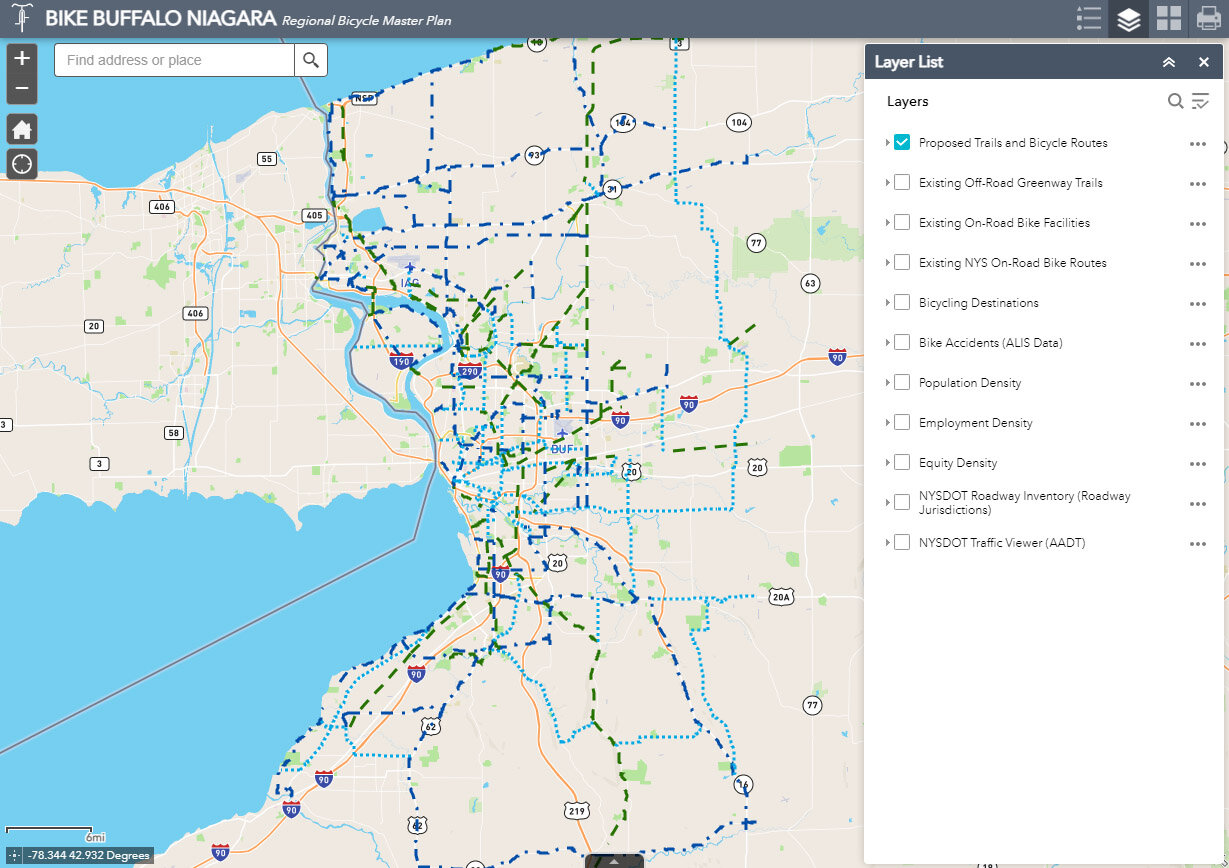Collapse the Layer List with the double-chevron
Viewport: 1229px width, 868px height.
[1168, 61]
